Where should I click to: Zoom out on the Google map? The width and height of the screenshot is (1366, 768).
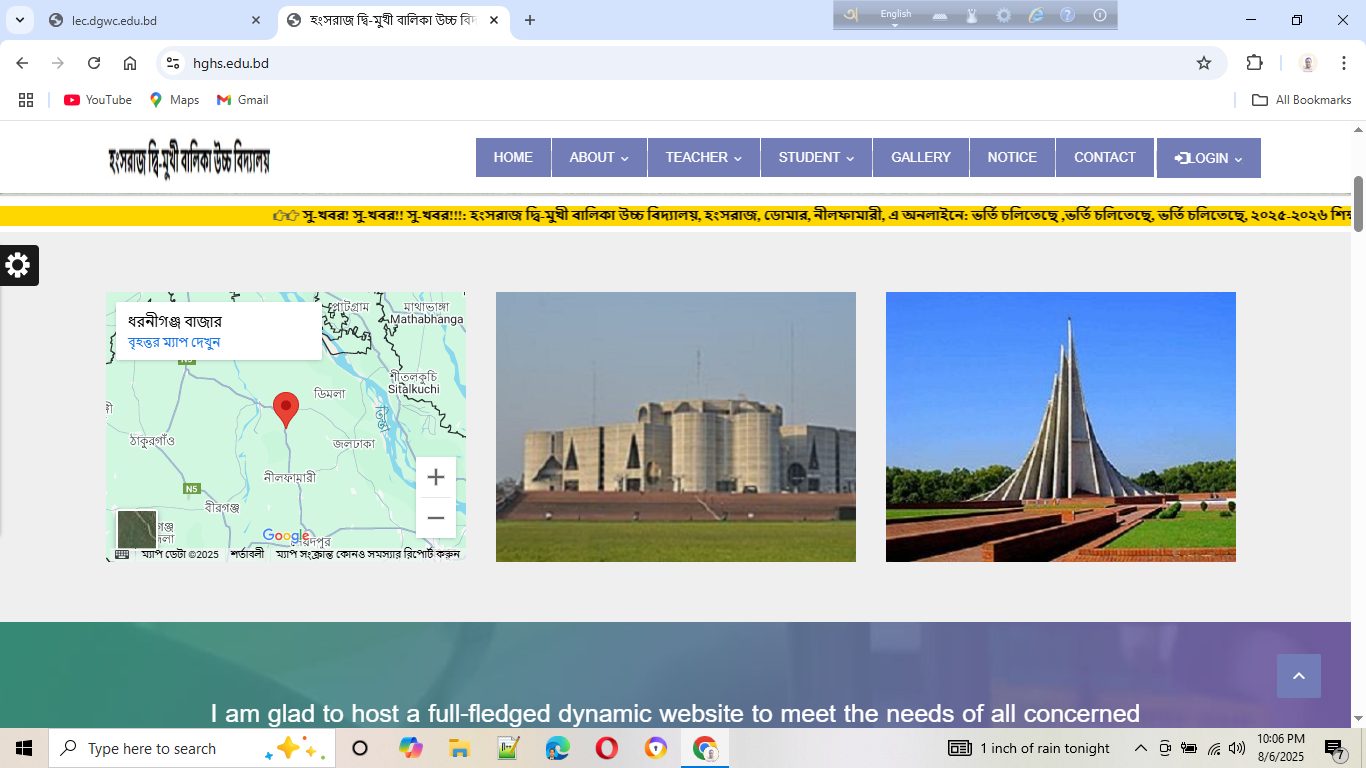pyautogui.click(x=435, y=518)
